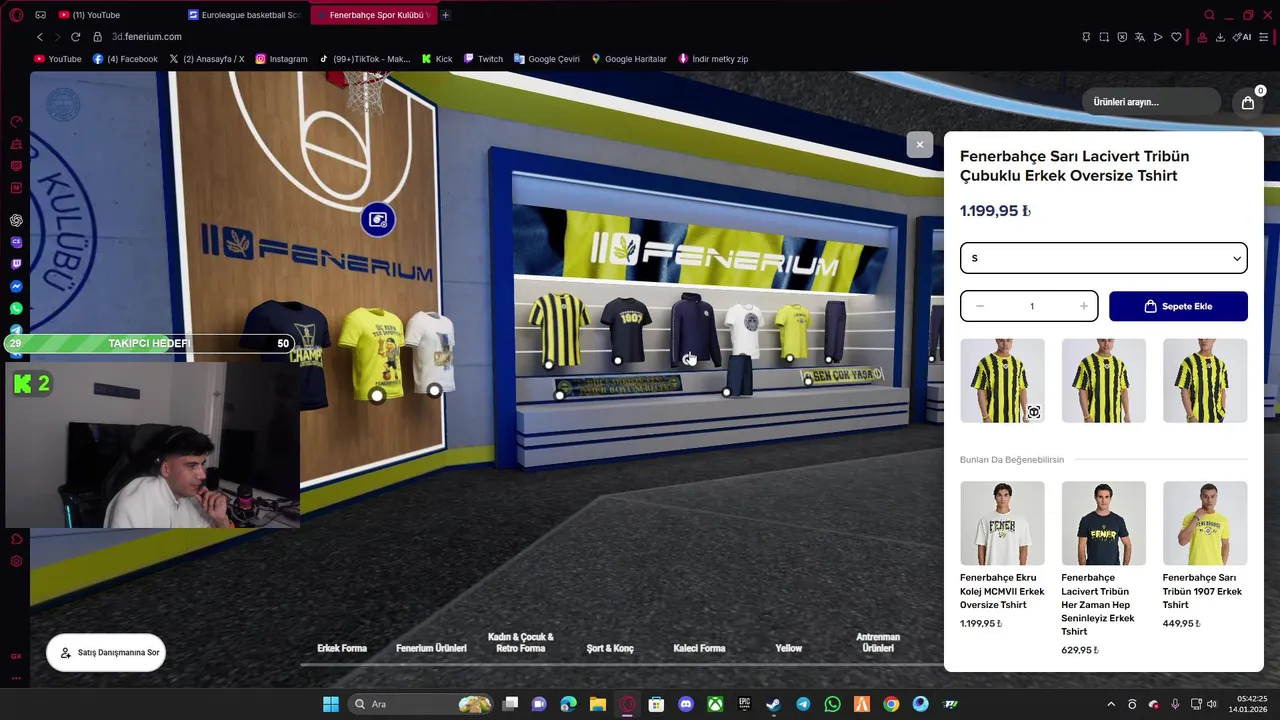Reload the page

tap(75, 37)
